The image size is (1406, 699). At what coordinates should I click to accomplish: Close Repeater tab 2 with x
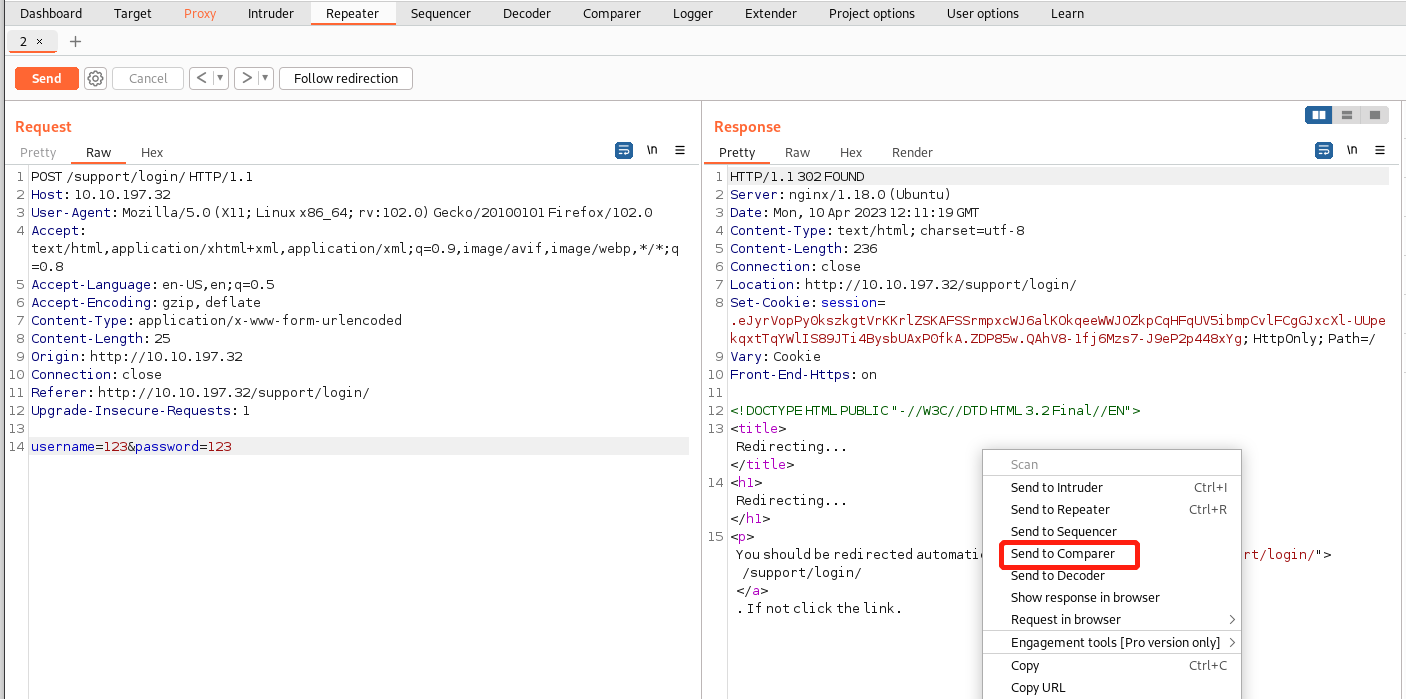click(x=40, y=41)
